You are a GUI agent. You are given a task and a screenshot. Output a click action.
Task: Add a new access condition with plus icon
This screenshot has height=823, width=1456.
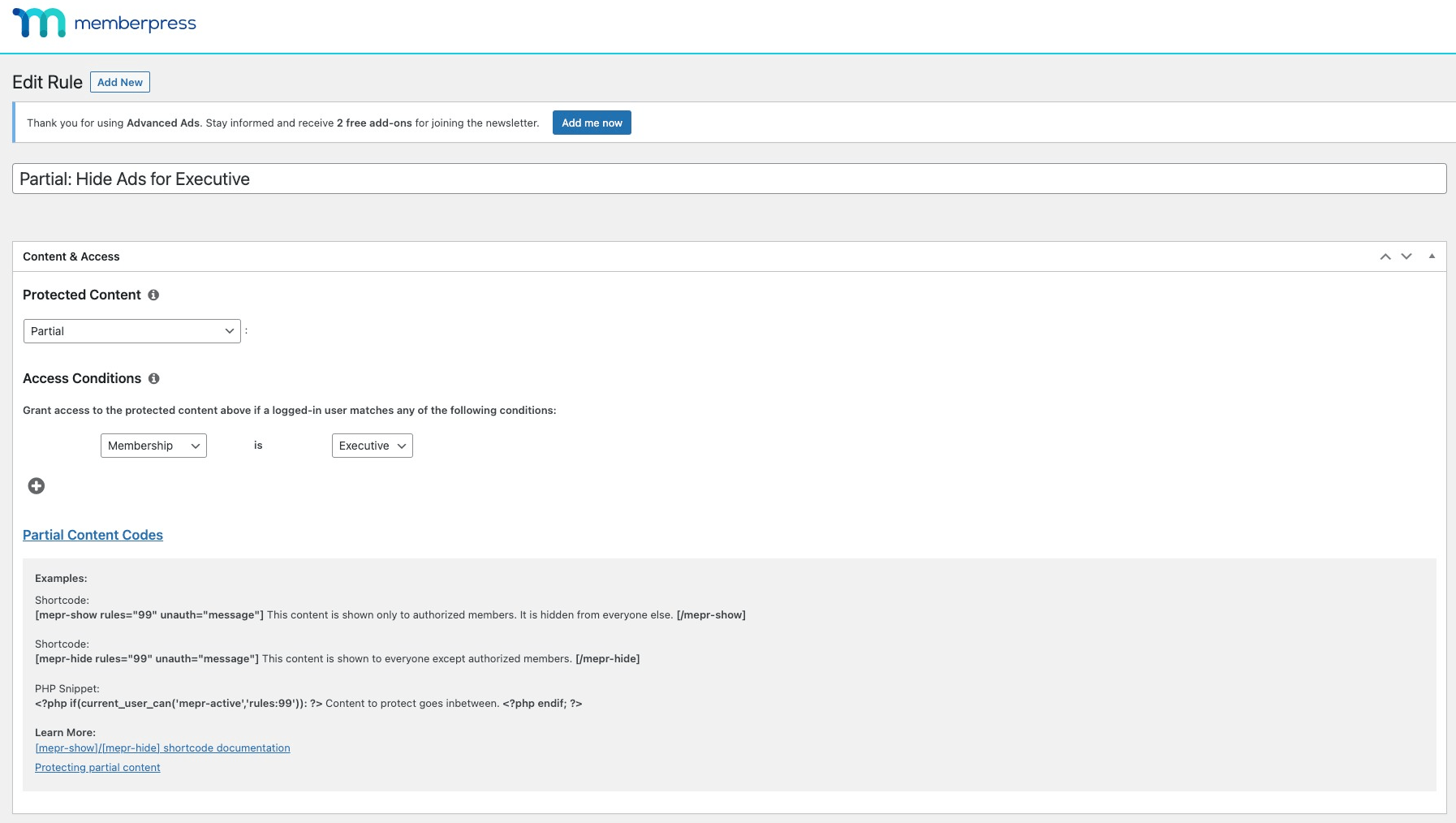(37, 486)
